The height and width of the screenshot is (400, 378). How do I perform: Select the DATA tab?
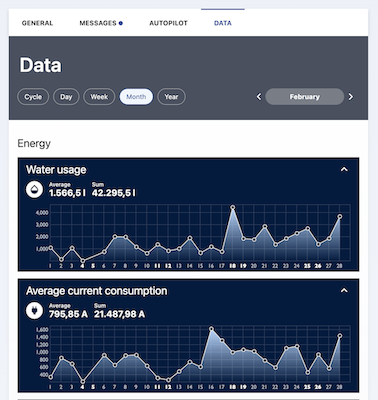tap(223, 23)
